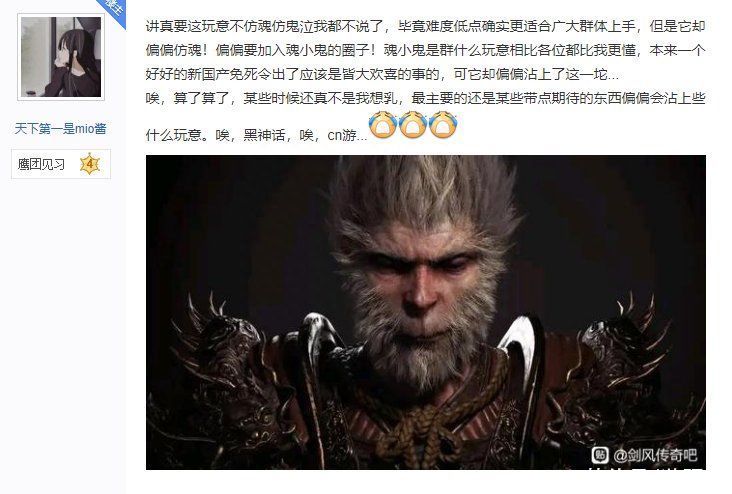
Task: Click the Tieba logo in image watermark
Action: [600, 454]
